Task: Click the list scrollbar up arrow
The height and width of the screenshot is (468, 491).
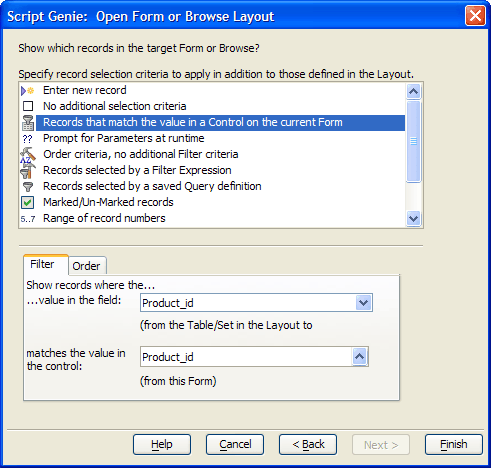Action: [x=414, y=91]
